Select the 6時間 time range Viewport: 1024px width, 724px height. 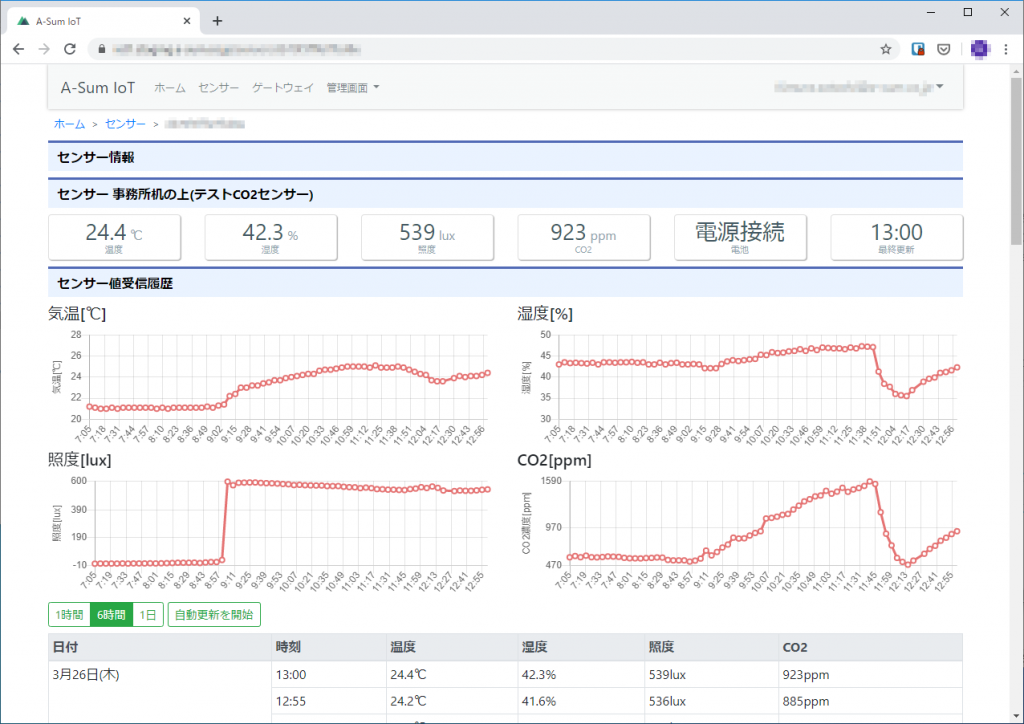[x=110, y=615]
